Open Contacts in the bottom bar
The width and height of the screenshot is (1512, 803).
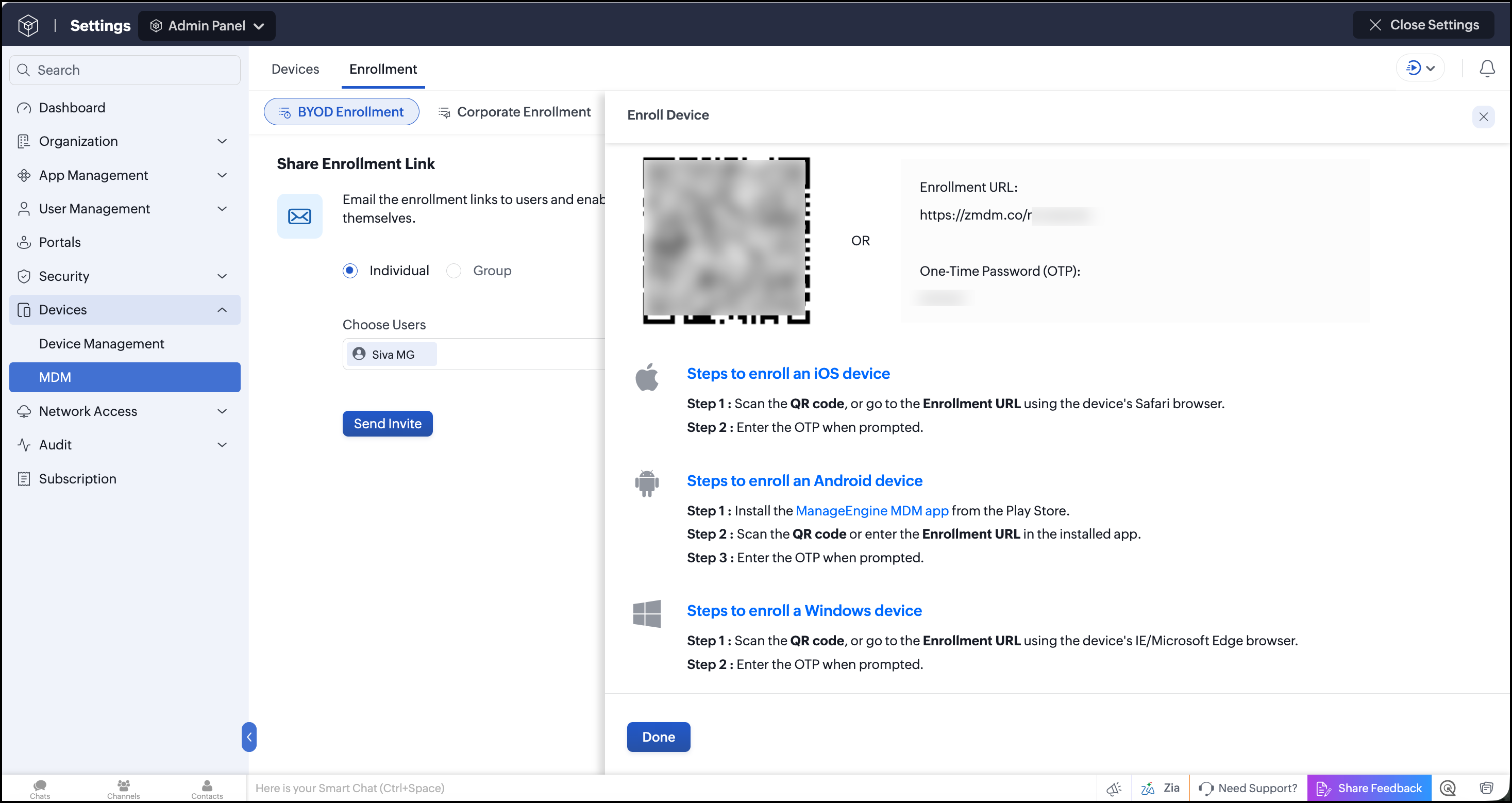point(207,789)
